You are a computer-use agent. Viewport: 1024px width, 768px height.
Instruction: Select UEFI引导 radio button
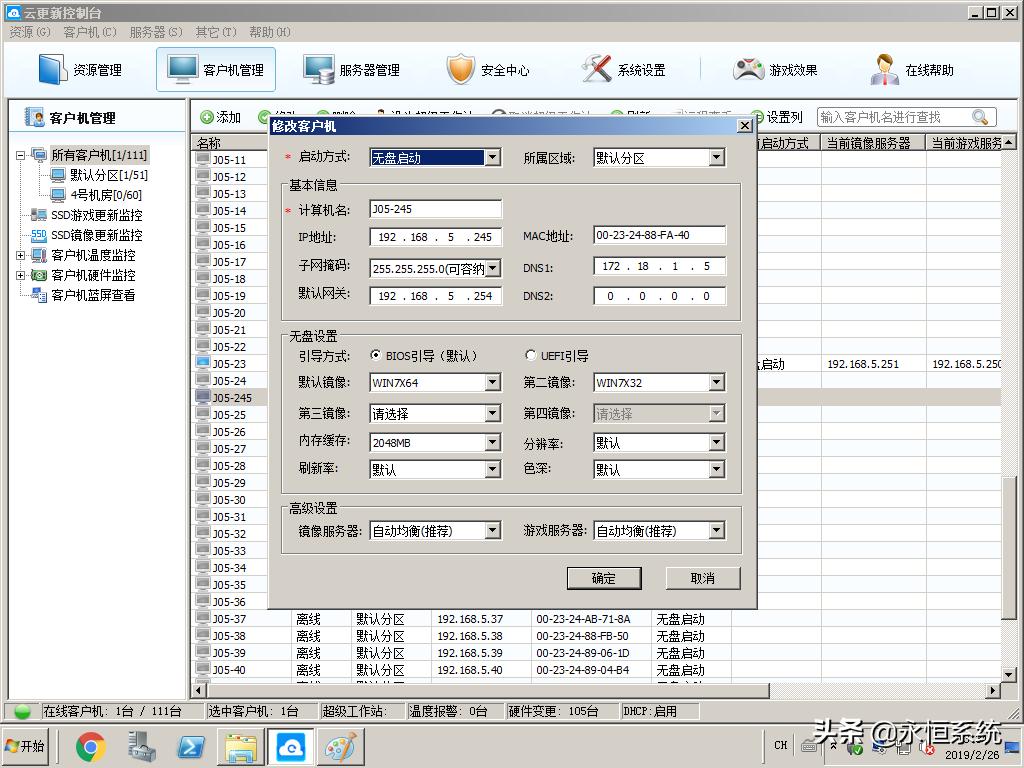point(531,356)
